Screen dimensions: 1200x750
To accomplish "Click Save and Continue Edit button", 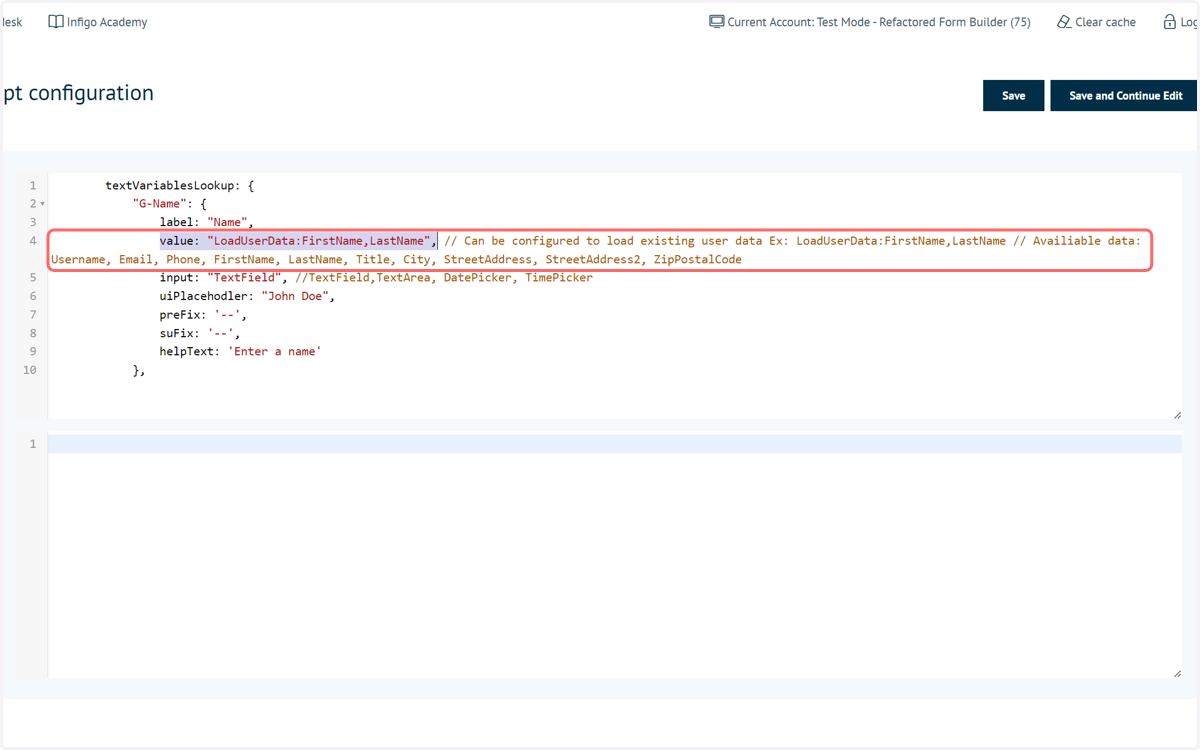I will [x=1125, y=96].
